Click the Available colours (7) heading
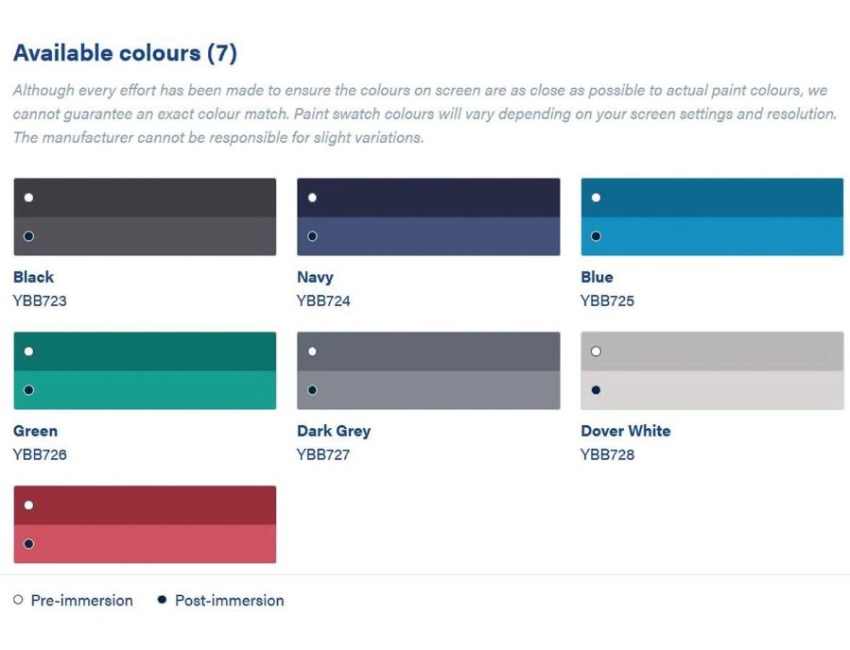Viewport: 850px width, 650px height. (x=125, y=53)
